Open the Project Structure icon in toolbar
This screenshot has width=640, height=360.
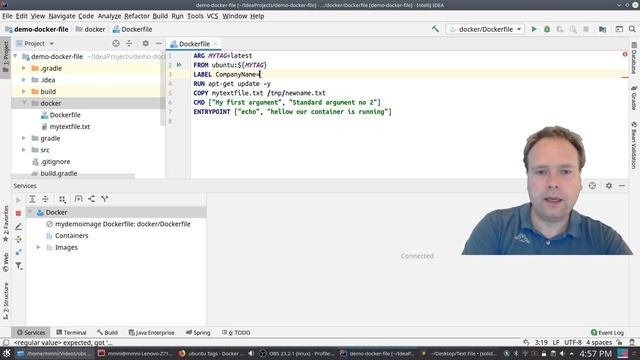602,29
